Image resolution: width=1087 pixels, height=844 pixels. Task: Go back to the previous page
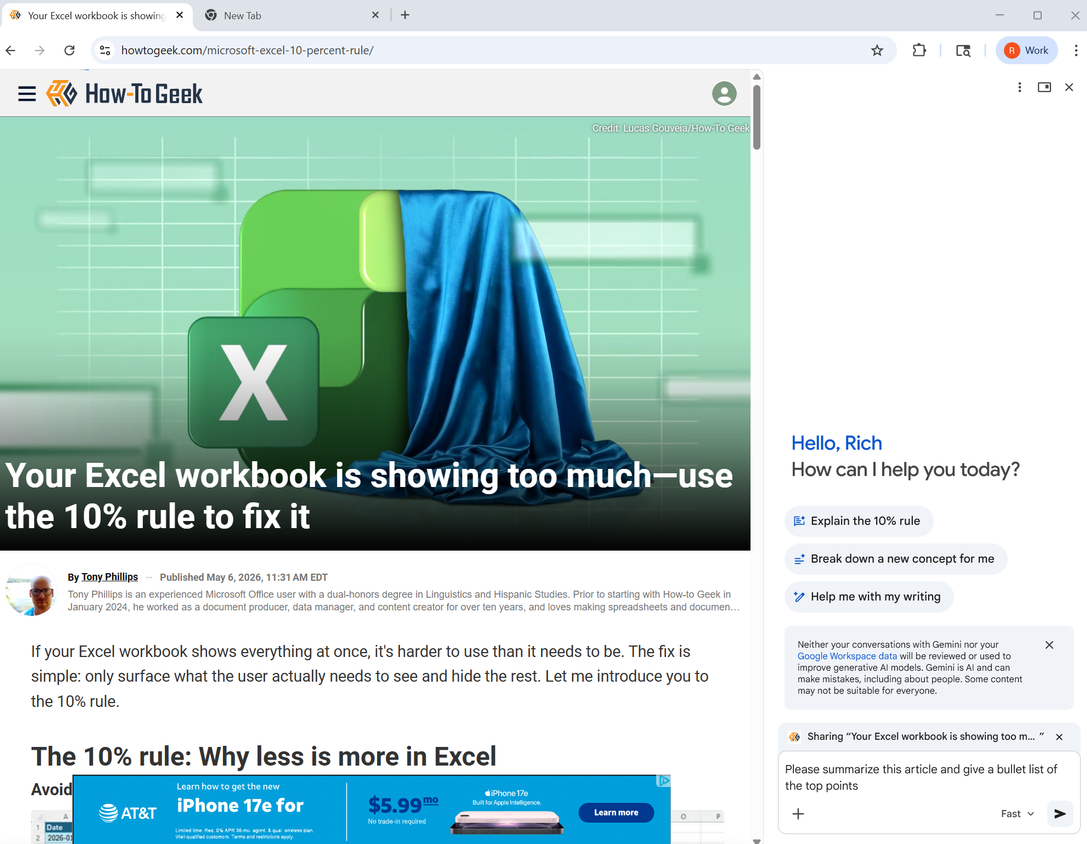pos(10,50)
